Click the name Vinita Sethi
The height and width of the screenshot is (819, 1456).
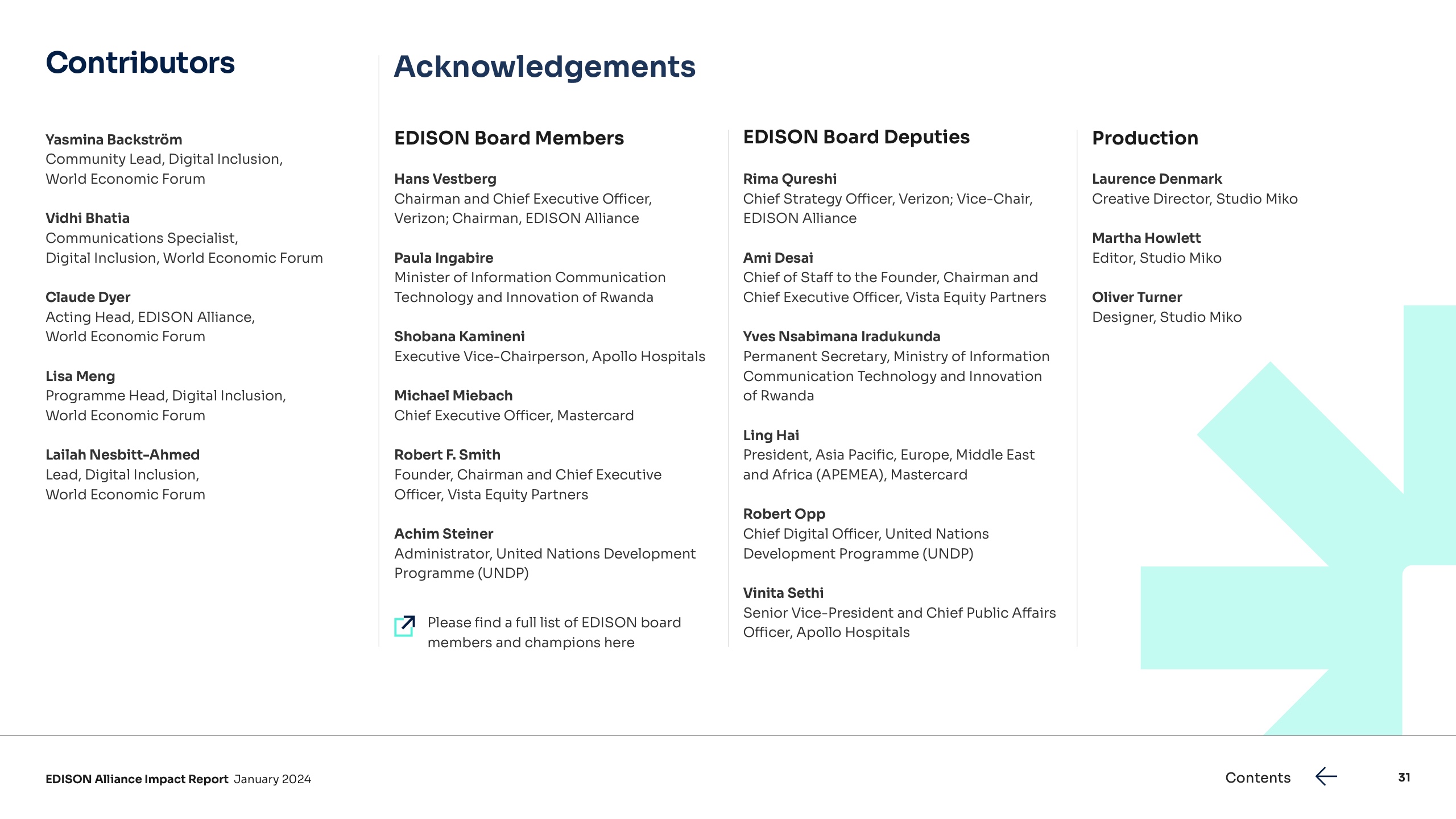tap(783, 593)
